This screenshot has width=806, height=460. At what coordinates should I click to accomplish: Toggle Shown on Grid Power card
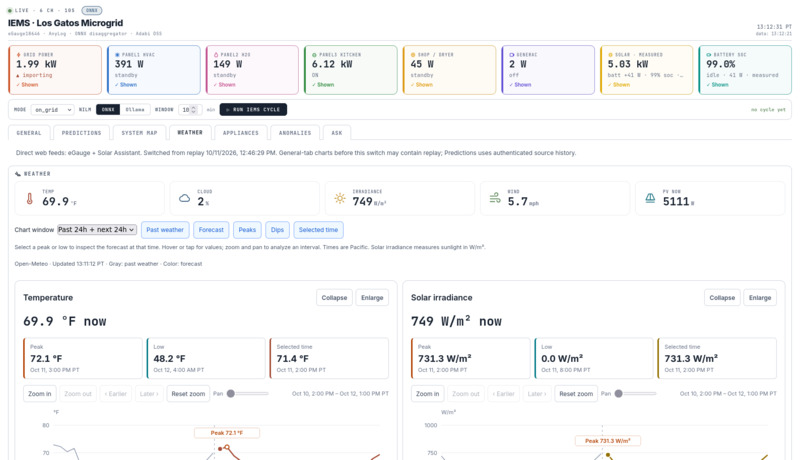[x=27, y=85]
